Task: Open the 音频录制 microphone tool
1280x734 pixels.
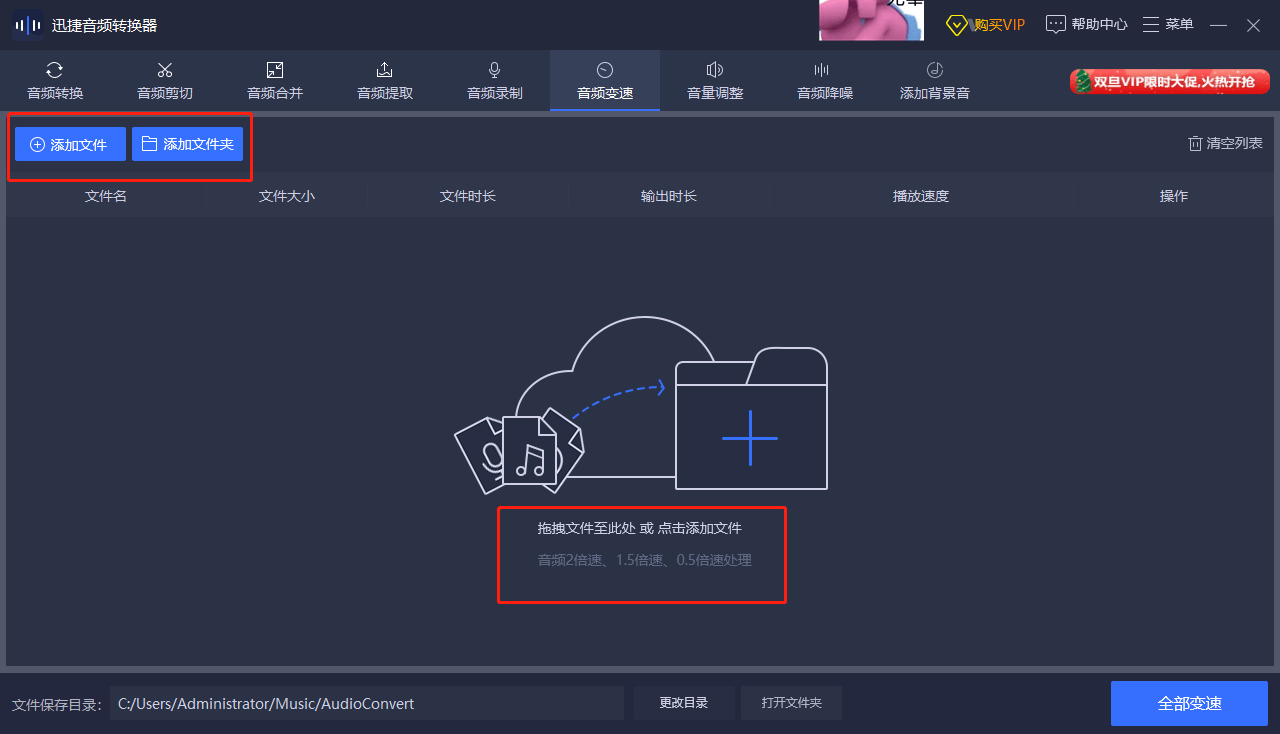Action: 495,81
